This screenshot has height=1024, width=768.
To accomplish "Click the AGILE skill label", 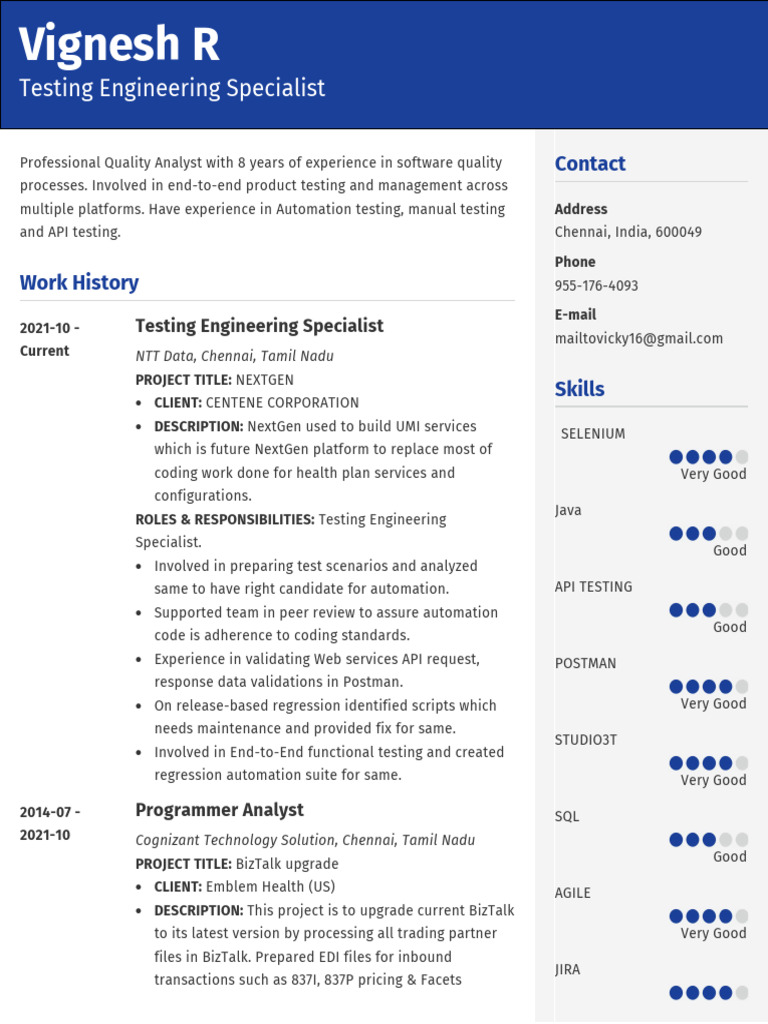I will (573, 893).
